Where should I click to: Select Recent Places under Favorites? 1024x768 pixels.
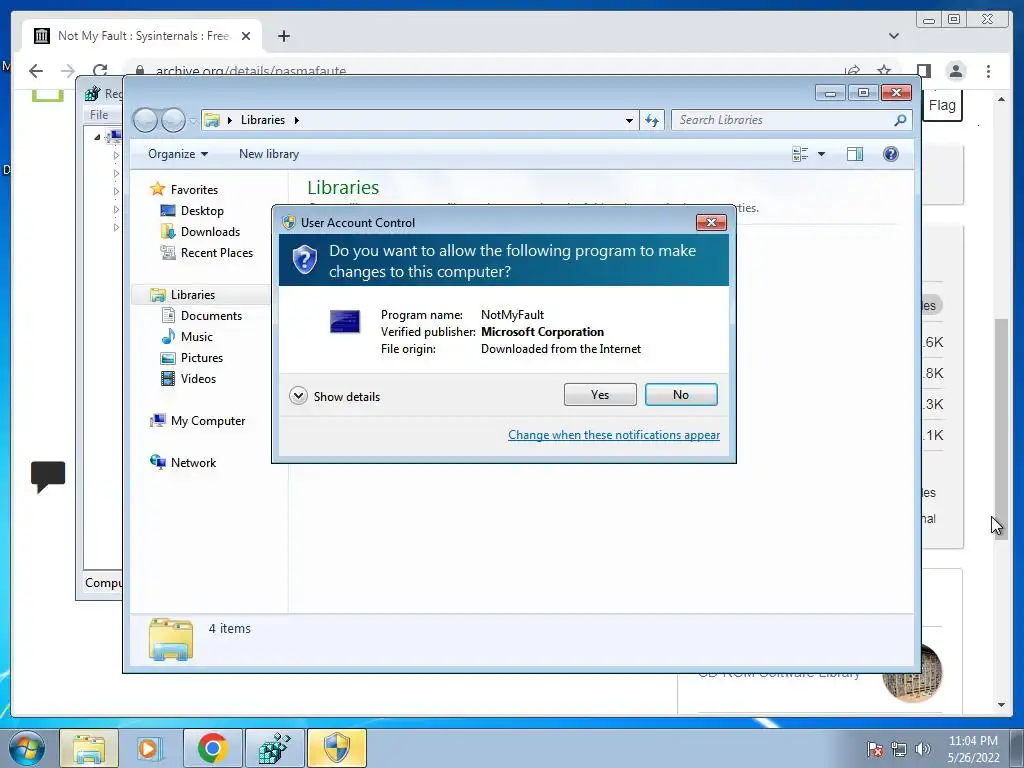tap(217, 252)
